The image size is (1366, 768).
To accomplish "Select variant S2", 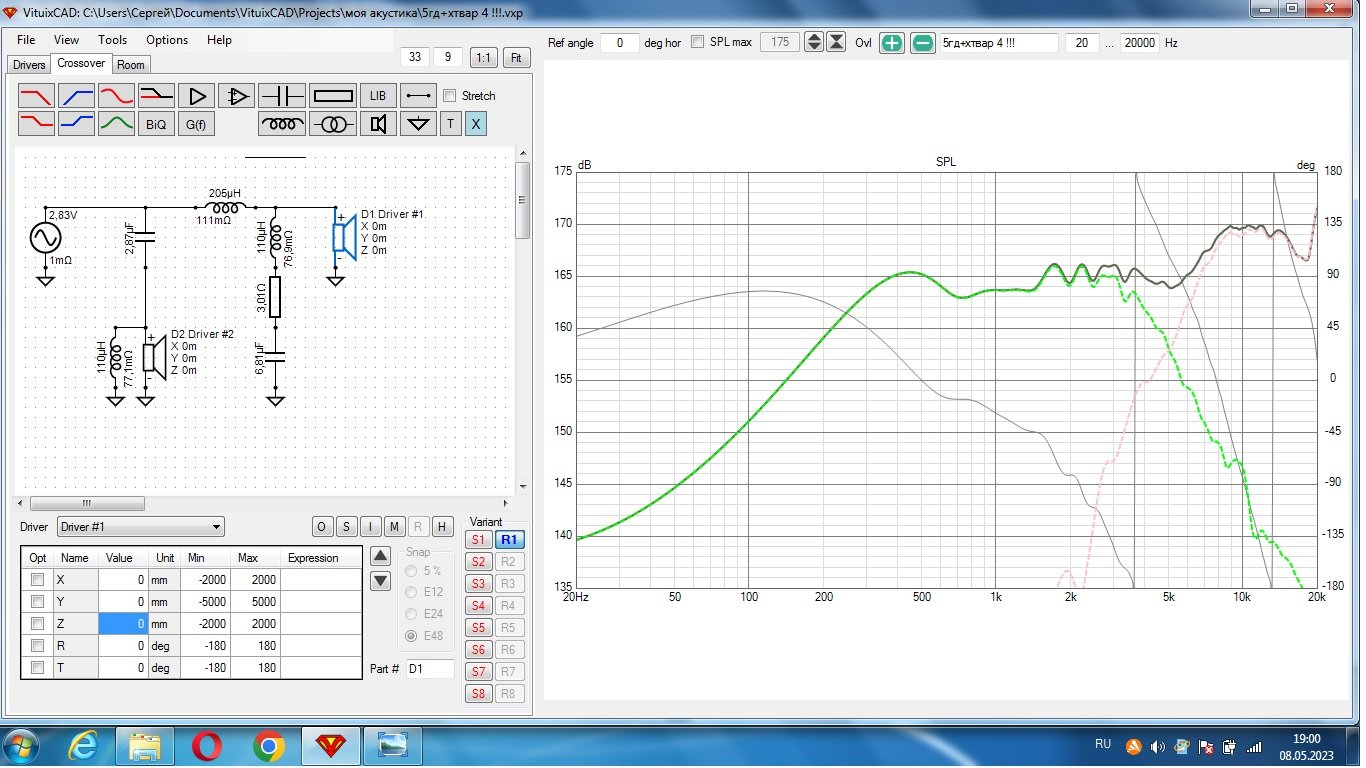I will click(478, 562).
